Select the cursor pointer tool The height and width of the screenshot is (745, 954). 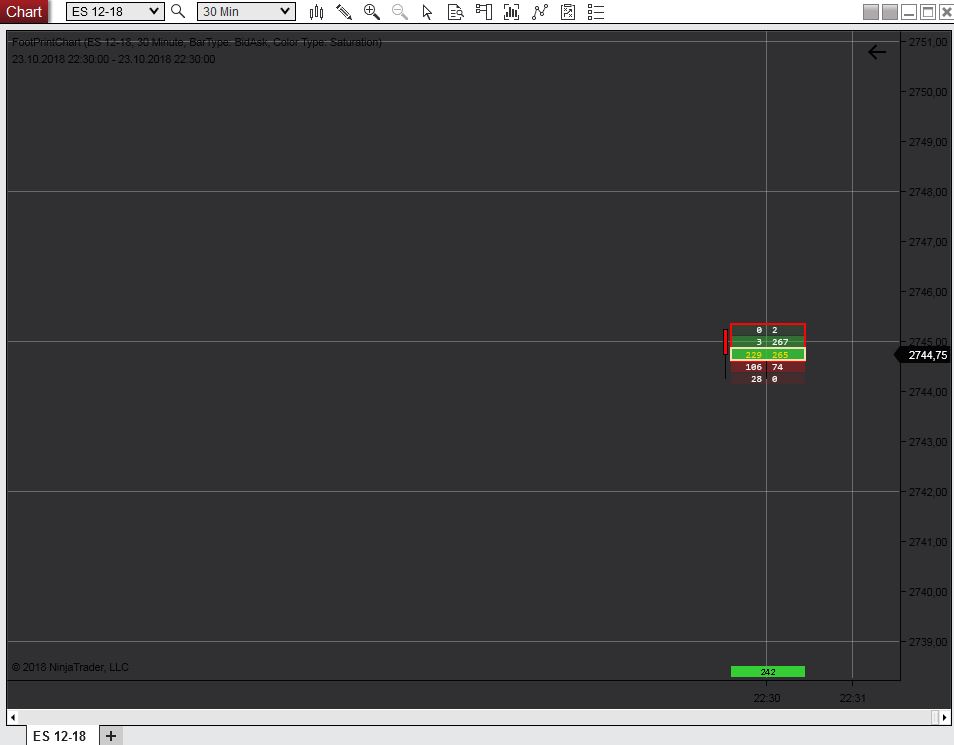click(x=428, y=12)
